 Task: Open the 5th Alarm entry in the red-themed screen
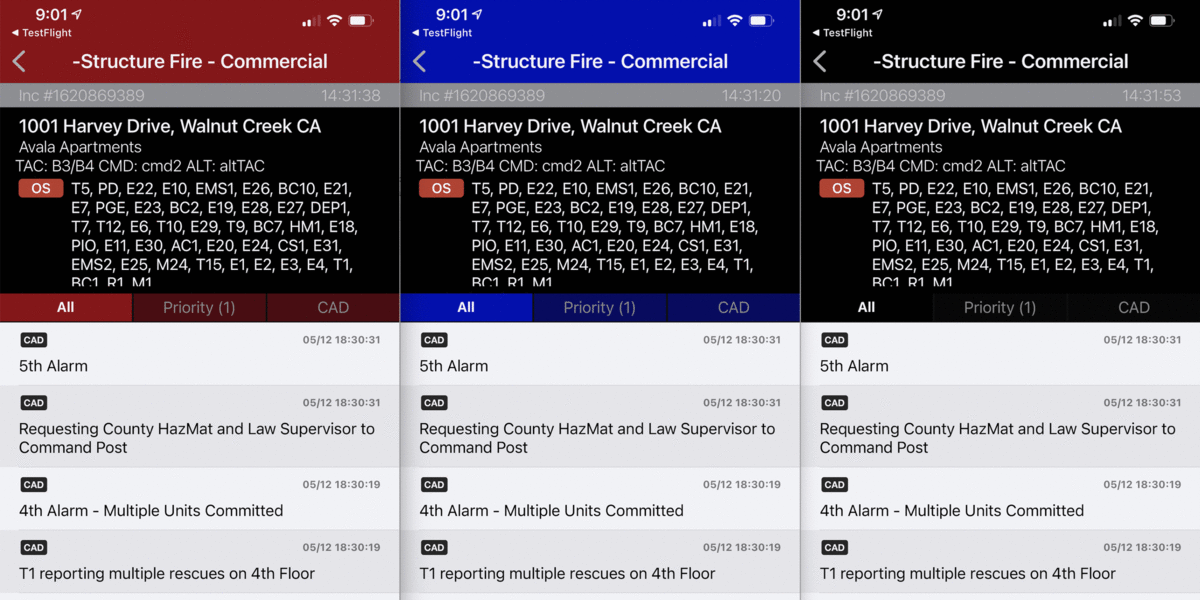(200, 355)
